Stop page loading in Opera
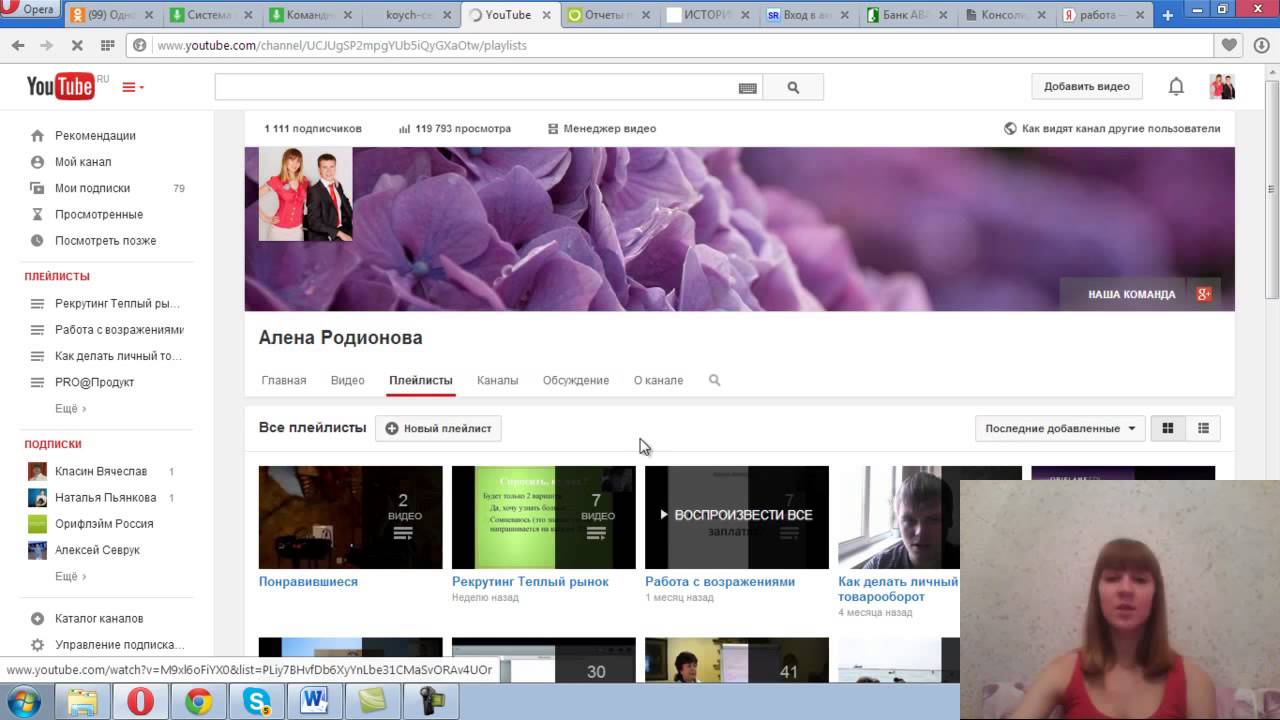Screen dimensions: 1280x720 (77, 45)
